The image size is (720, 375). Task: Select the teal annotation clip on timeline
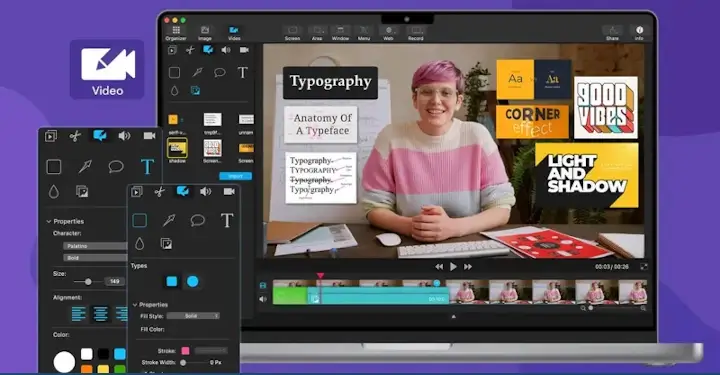pyautogui.click(x=378, y=296)
